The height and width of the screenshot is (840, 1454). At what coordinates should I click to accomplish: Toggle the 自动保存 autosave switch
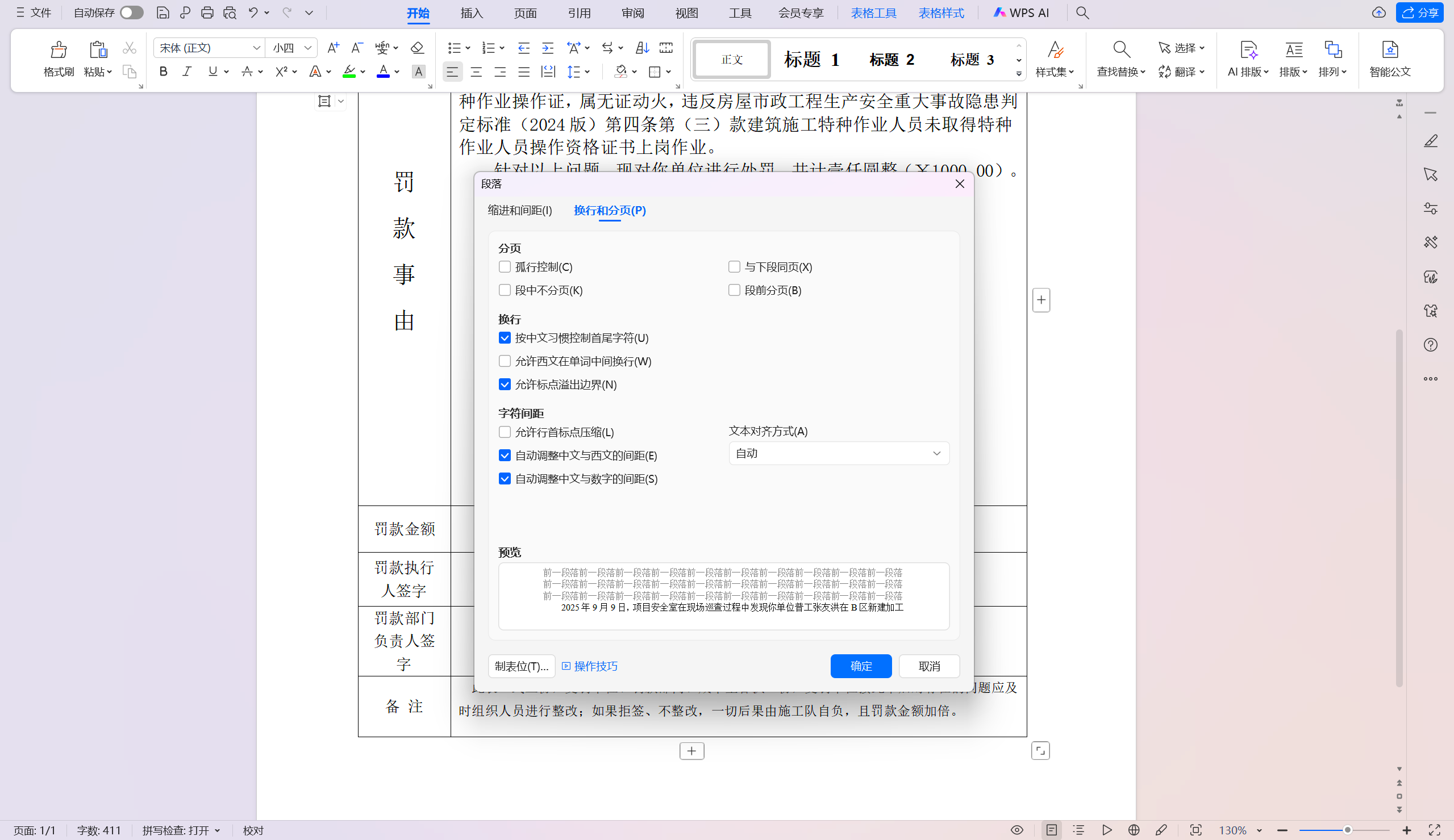click(x=132, y=12)
